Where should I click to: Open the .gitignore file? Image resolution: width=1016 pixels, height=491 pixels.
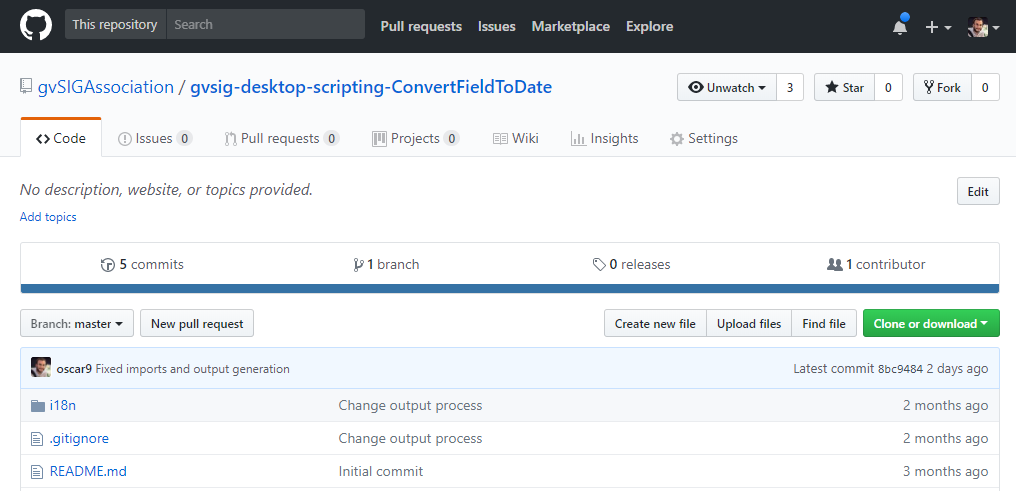tap(79, 438)
